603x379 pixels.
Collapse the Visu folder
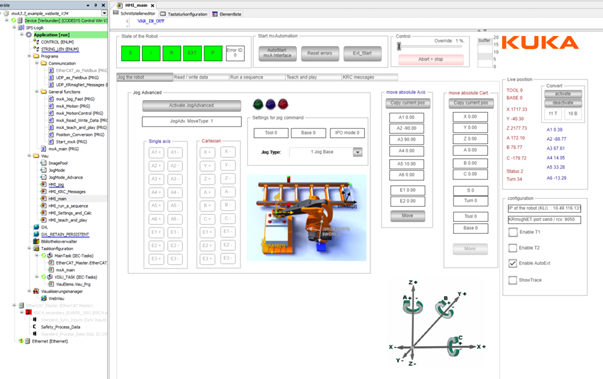(29, 156)
